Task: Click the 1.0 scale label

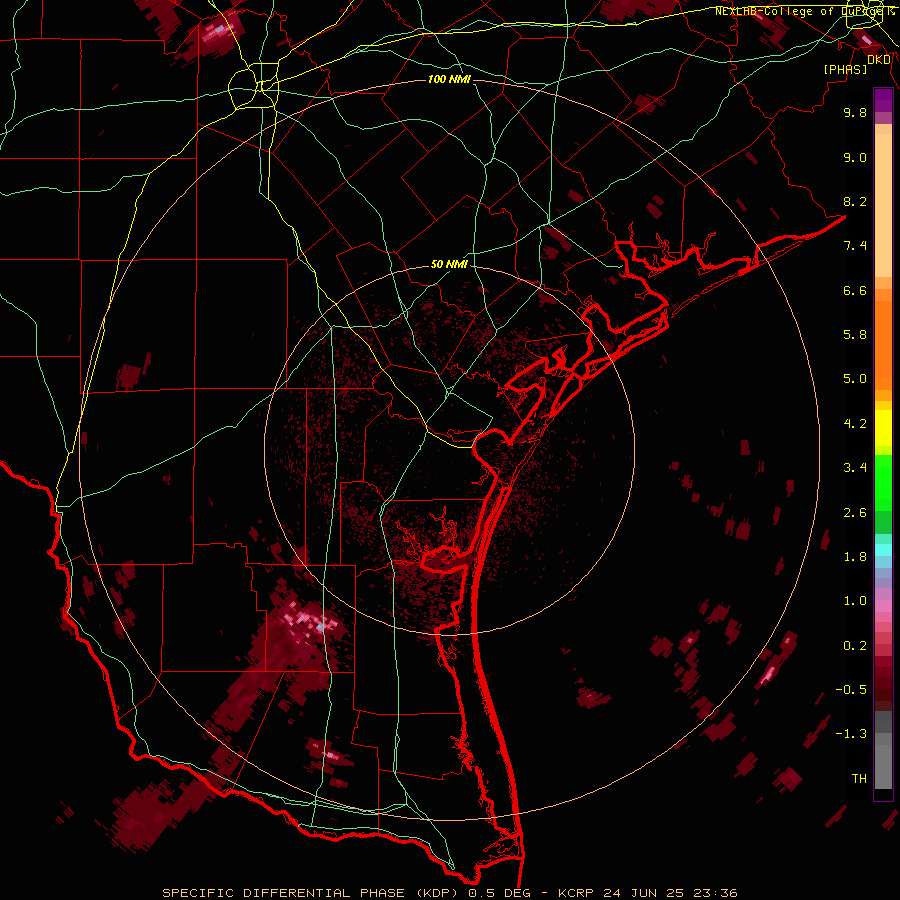Action: tap(855, 601)
